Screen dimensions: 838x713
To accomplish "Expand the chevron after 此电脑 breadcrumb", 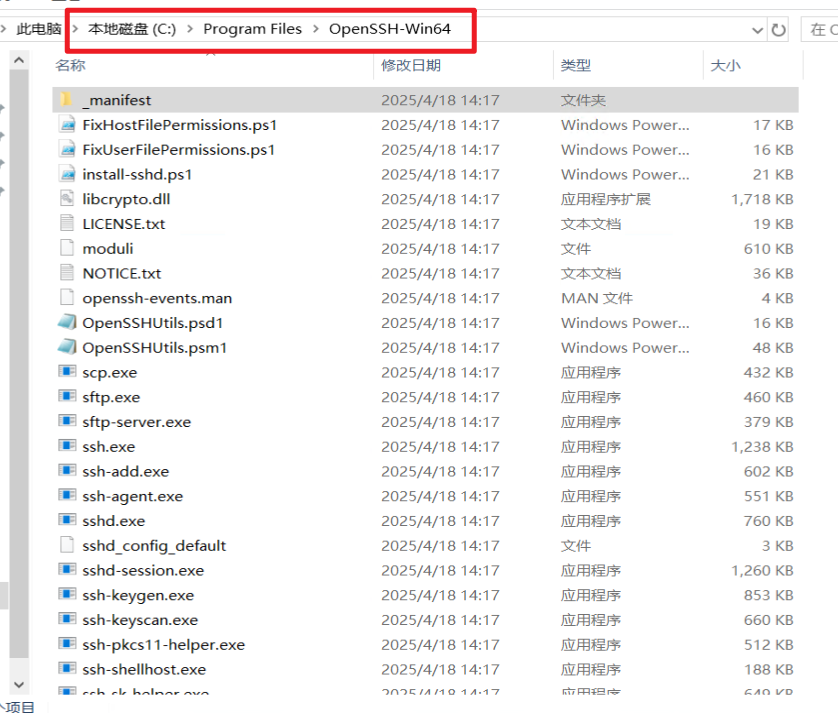I will [75, 28].
